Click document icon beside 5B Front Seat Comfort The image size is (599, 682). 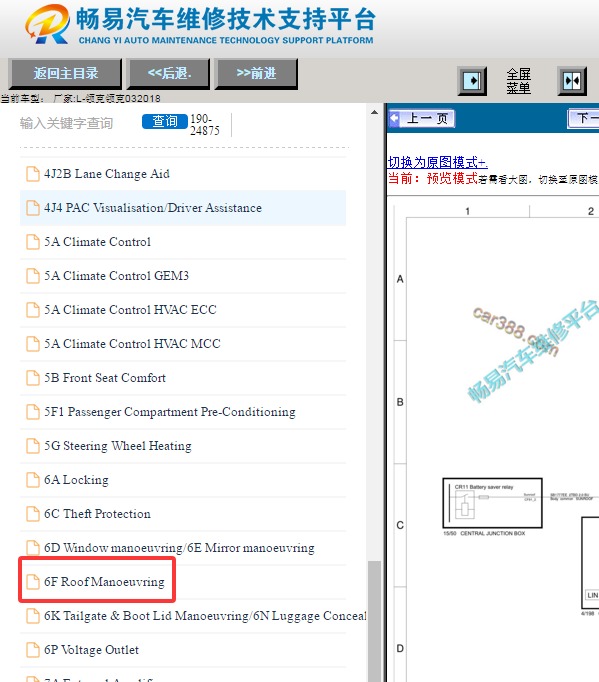(x=33, y=378)
